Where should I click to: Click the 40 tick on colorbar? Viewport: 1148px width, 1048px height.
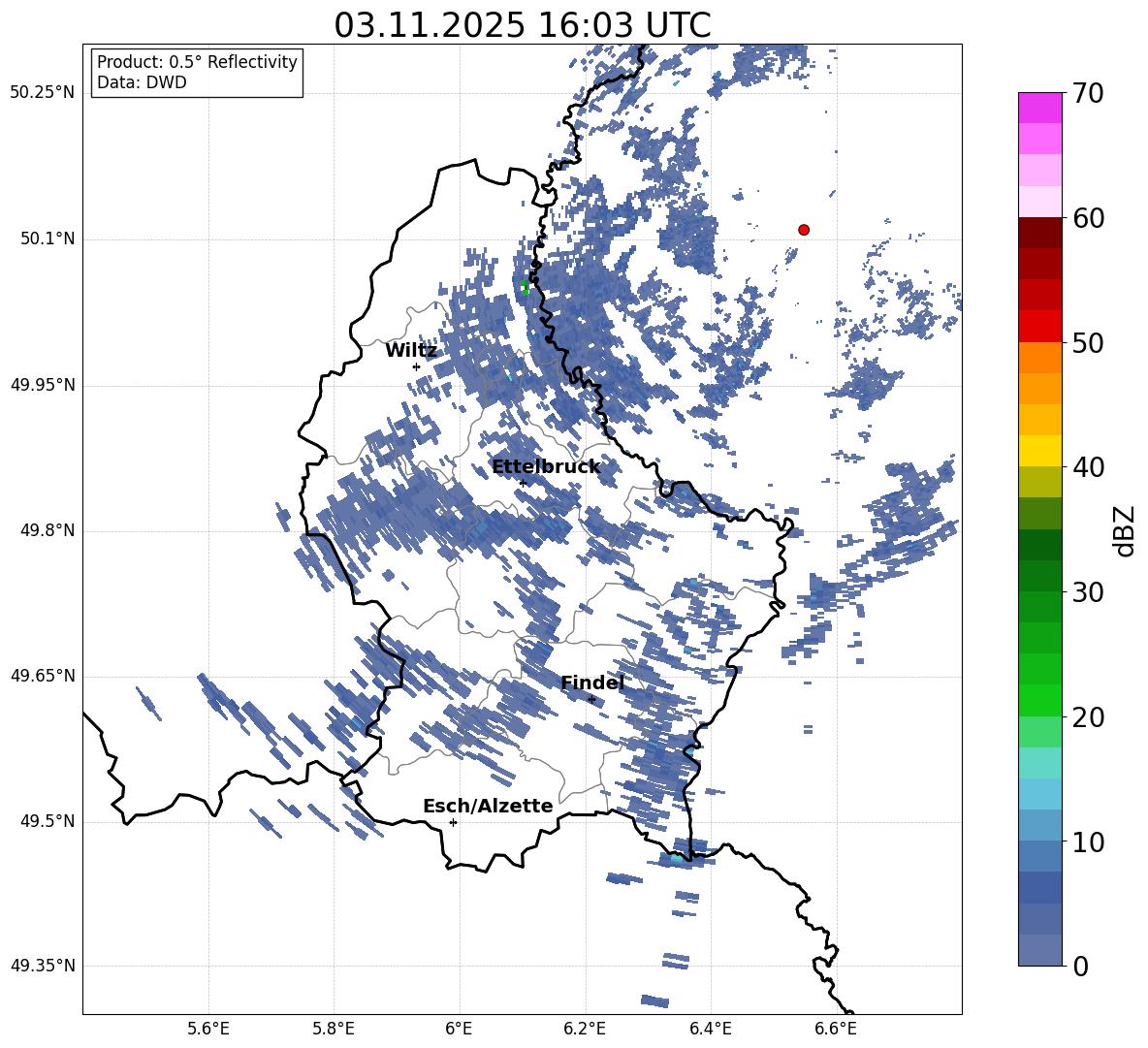1088,467
